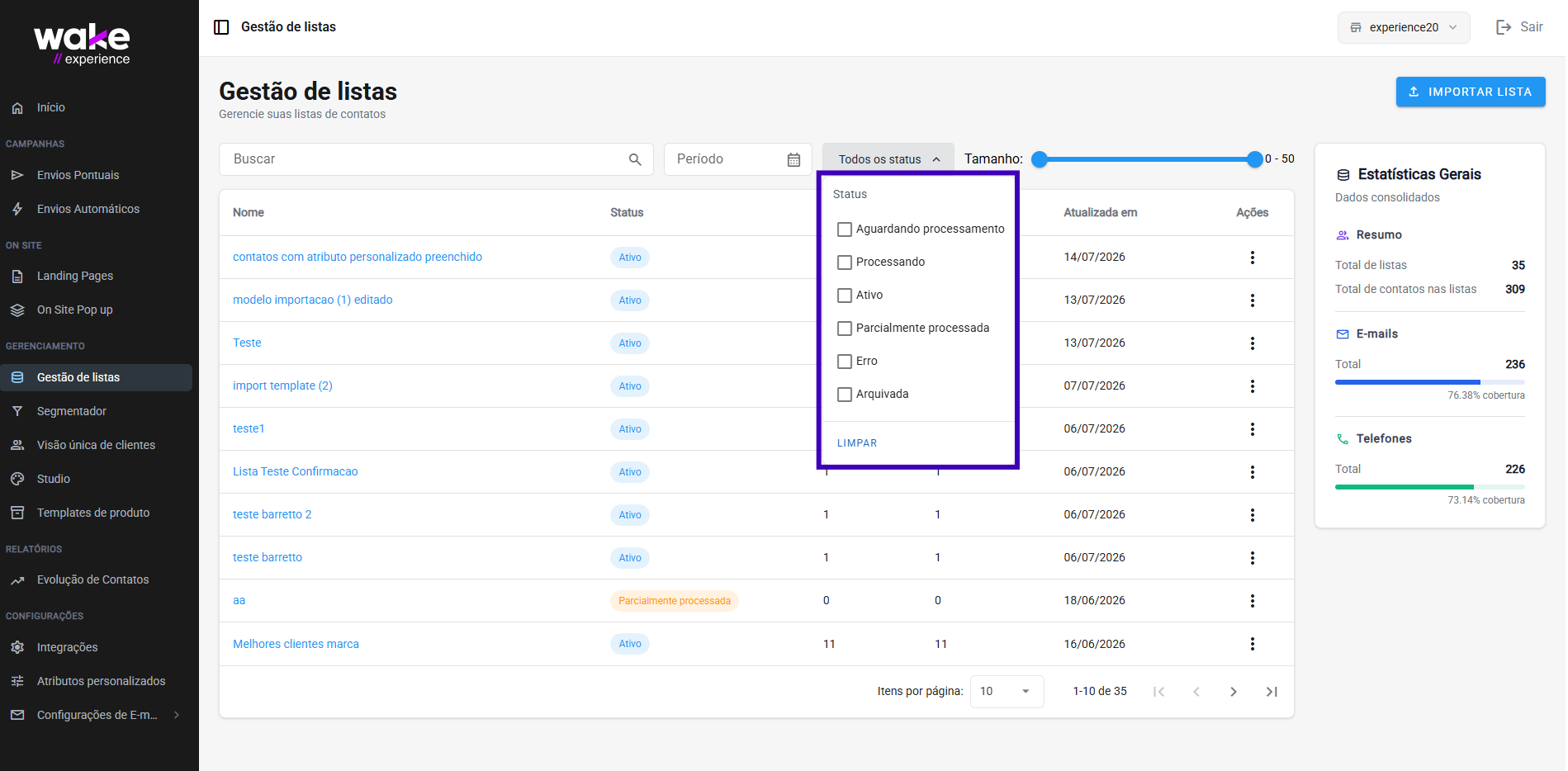Open the teste barretto 2 list
This screenshot has width=1568, height=771.
point(272,514)
